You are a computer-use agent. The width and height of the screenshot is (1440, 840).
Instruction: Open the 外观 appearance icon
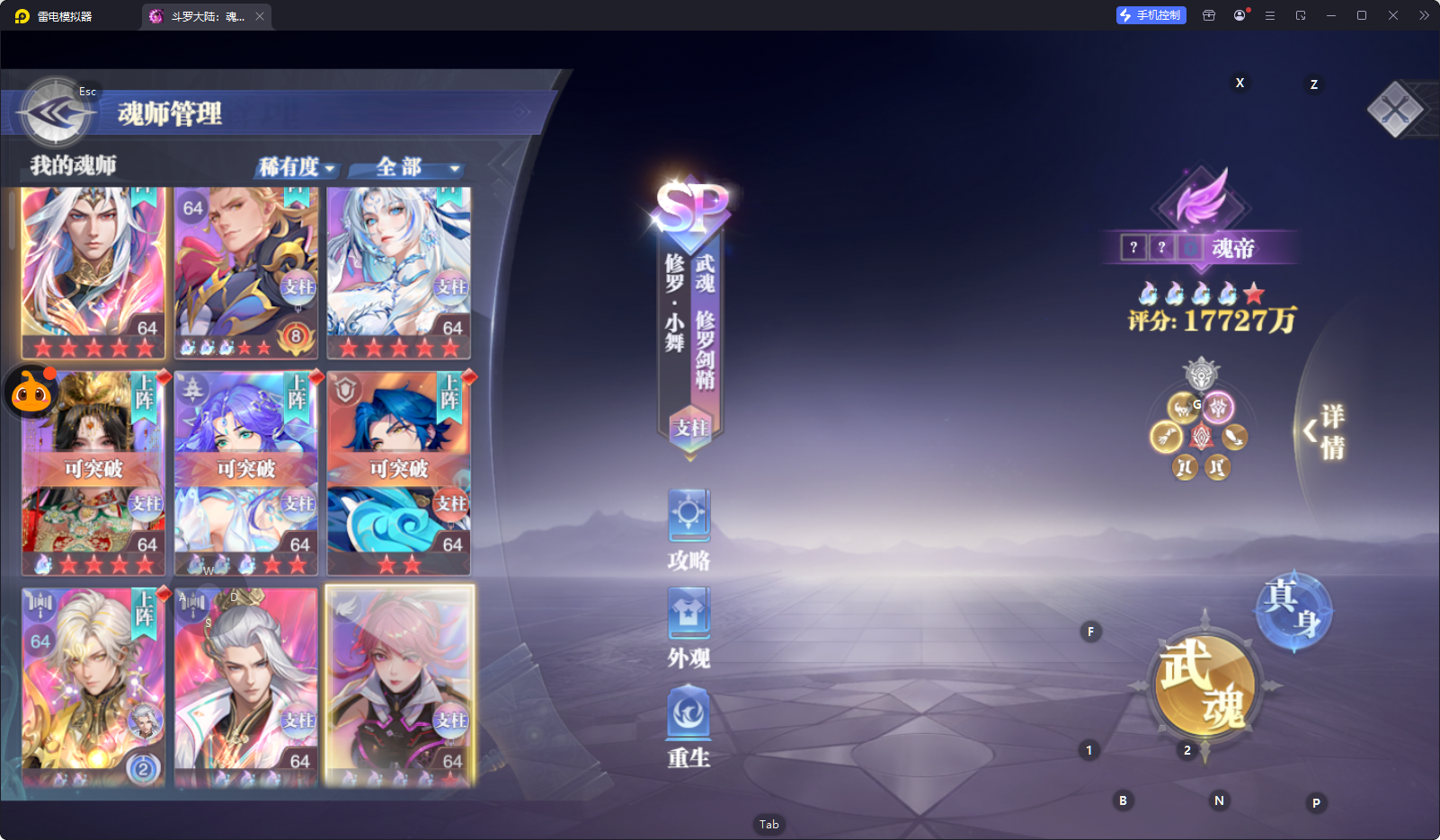pos(689,628)
